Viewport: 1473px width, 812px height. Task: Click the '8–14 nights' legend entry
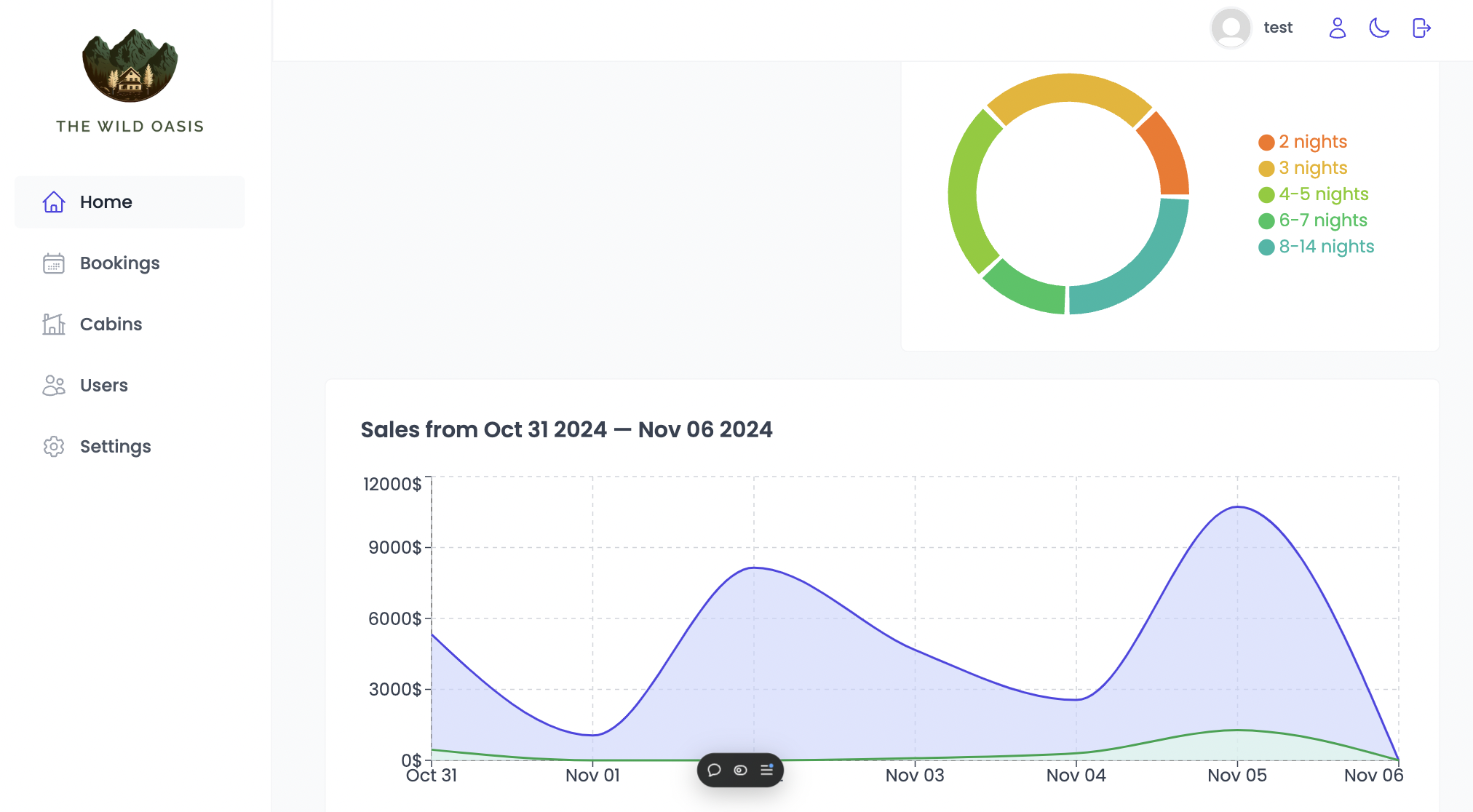(x=1317, y=246)
